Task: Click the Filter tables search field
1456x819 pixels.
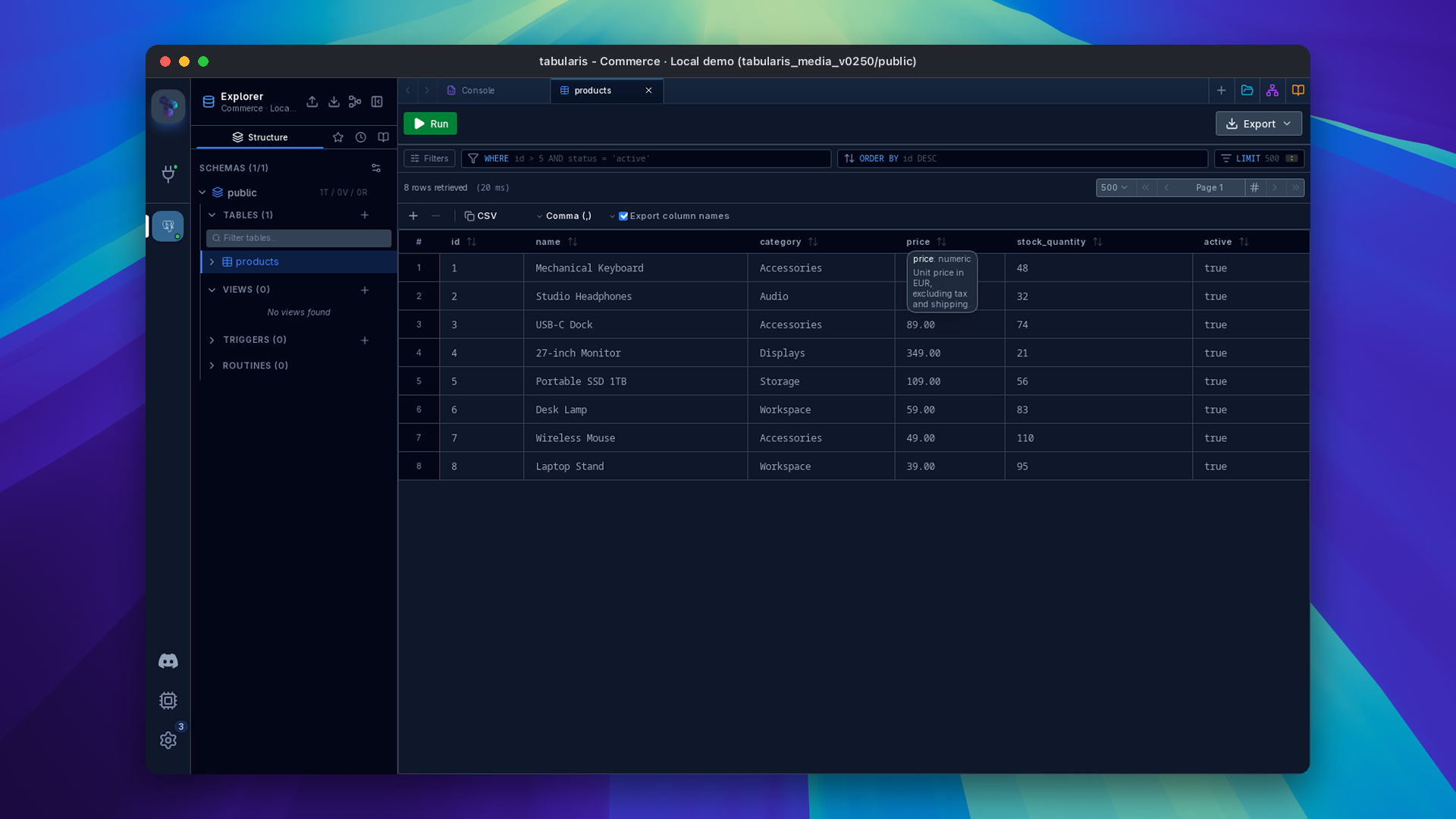Action: [x=299, y=238]
